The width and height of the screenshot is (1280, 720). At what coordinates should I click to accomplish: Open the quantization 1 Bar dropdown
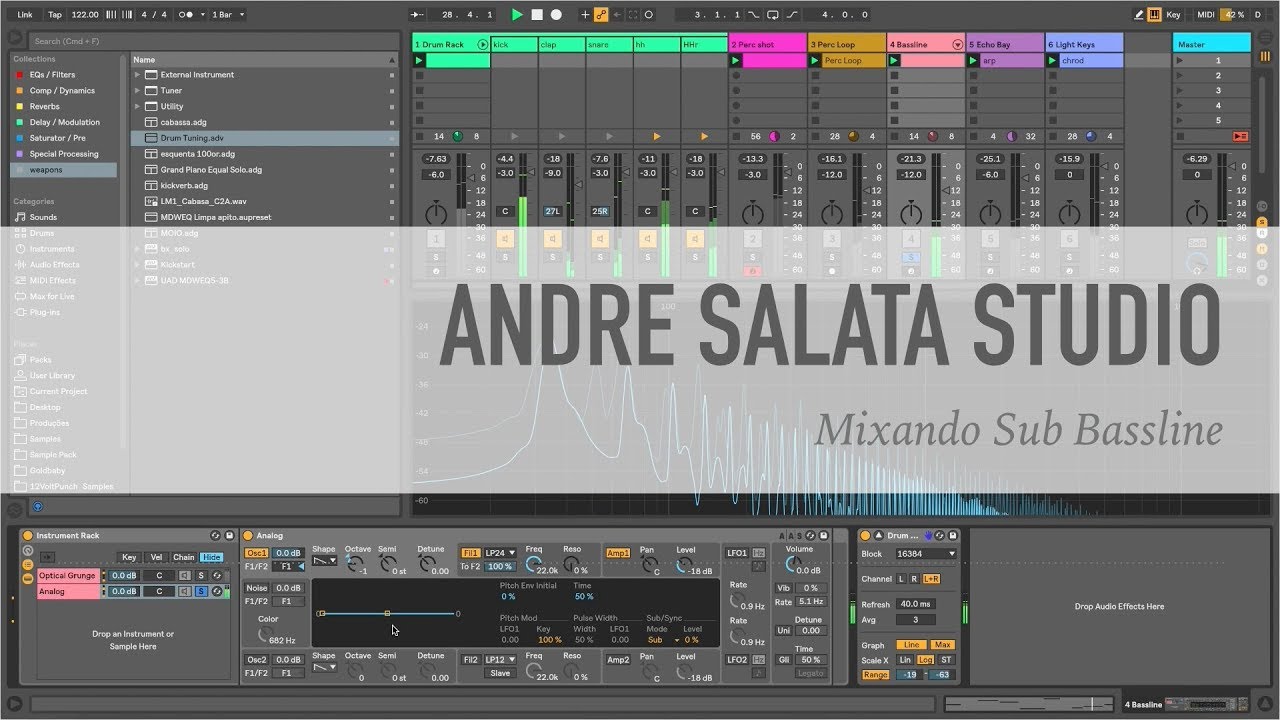[x=230, y=15]
